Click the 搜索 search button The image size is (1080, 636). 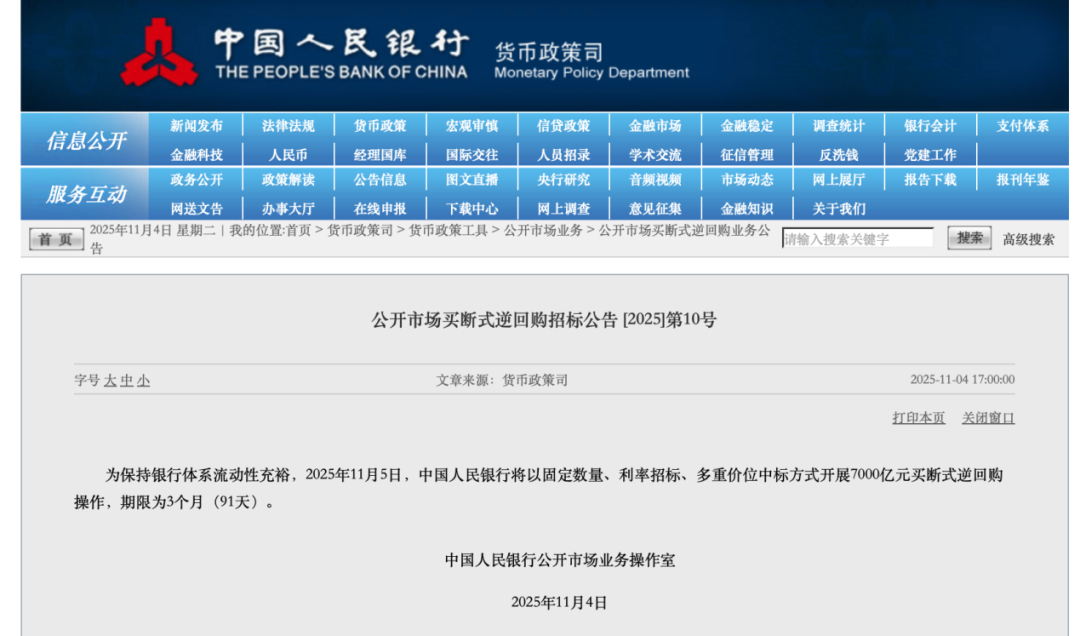(x=969, y=238)
